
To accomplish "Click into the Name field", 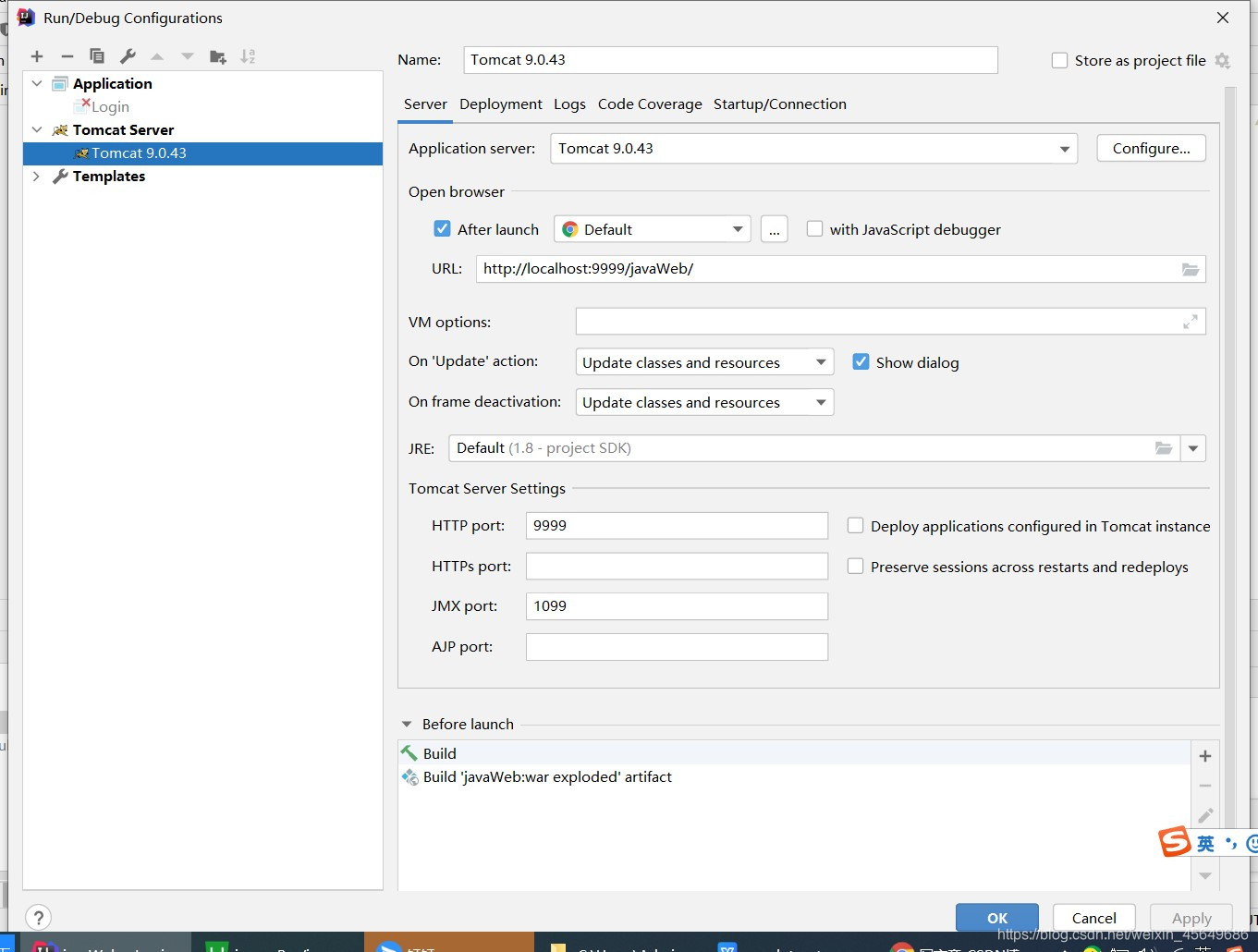I will click(730, 60).
